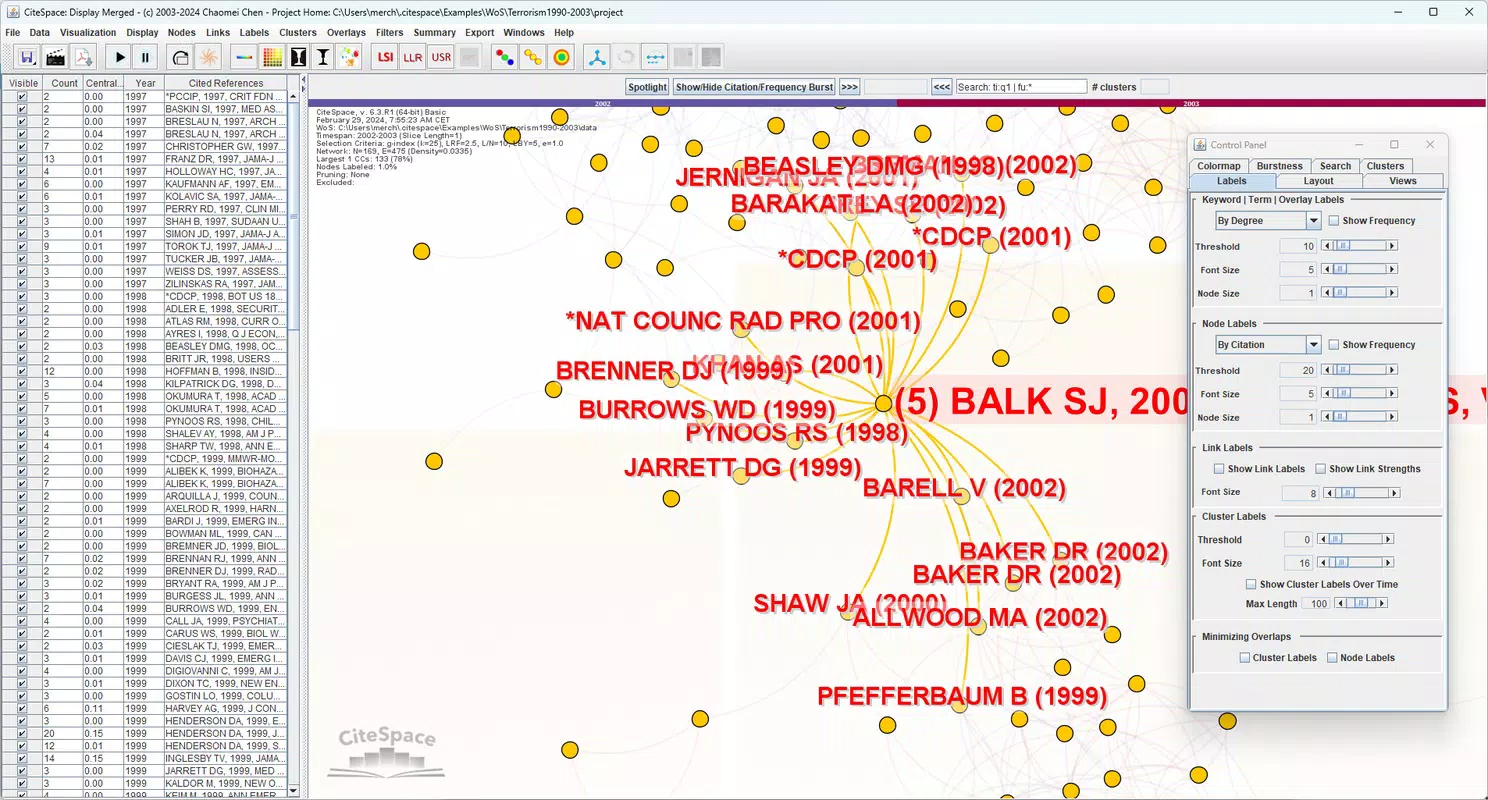Open the Colormap tab

click(x=1219, y=166)
